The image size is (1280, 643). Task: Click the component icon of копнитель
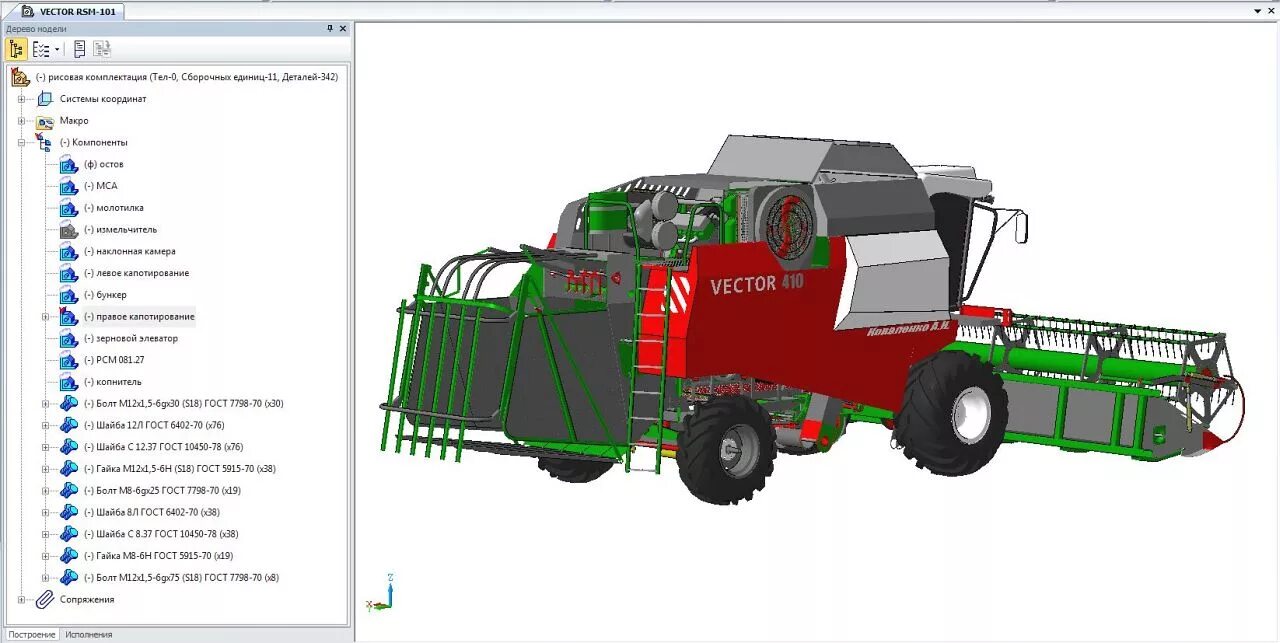point(69,382)
